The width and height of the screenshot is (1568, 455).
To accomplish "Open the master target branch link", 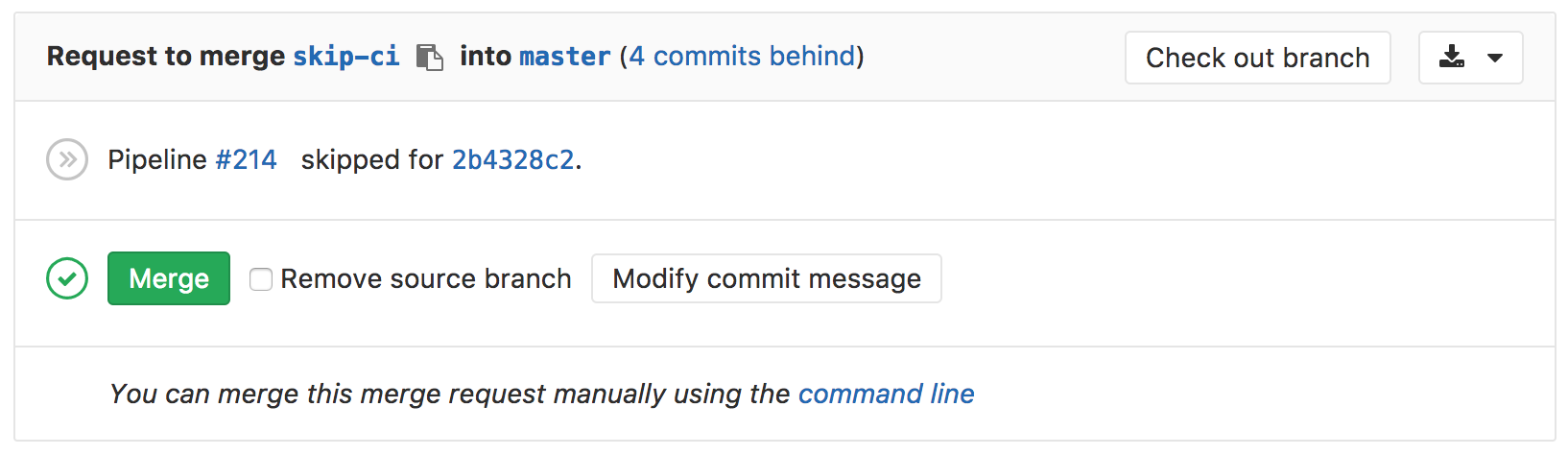I will click(564, 57).
